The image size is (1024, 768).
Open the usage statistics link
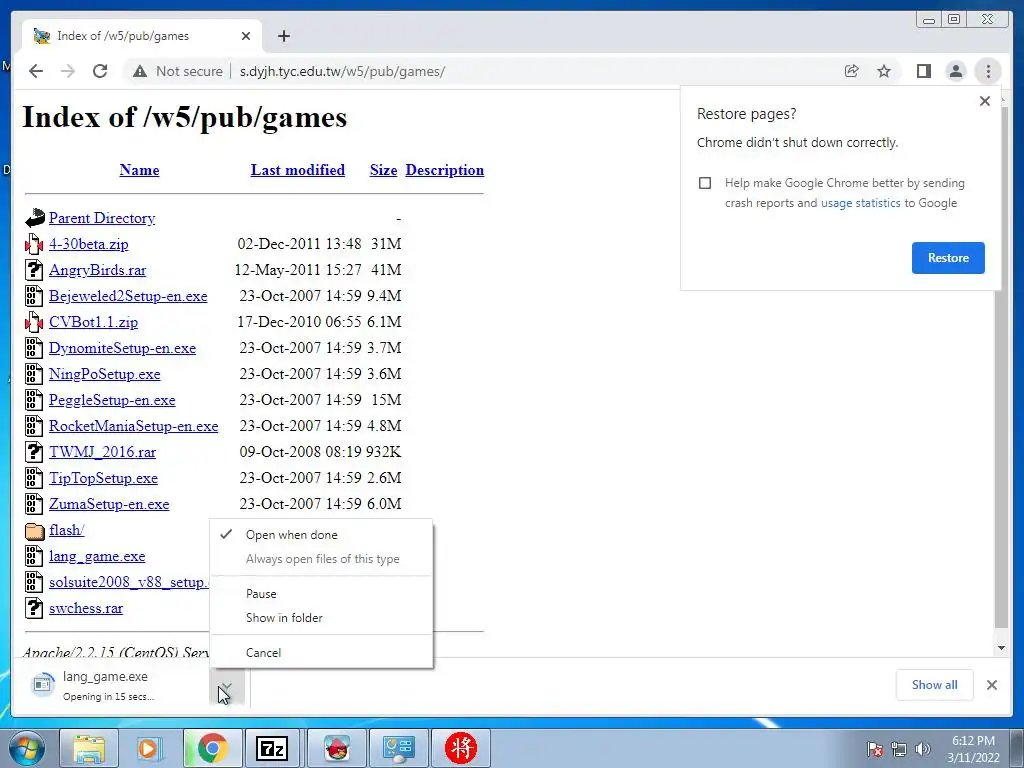click(860, 203)
